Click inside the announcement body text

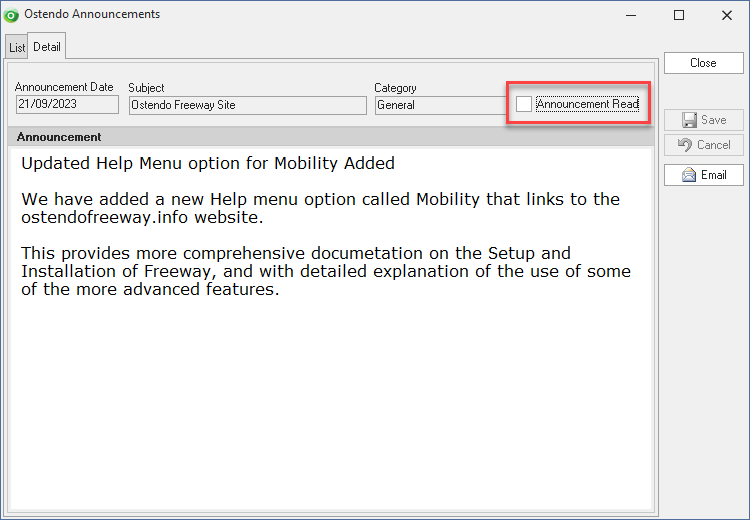[331, 329]
